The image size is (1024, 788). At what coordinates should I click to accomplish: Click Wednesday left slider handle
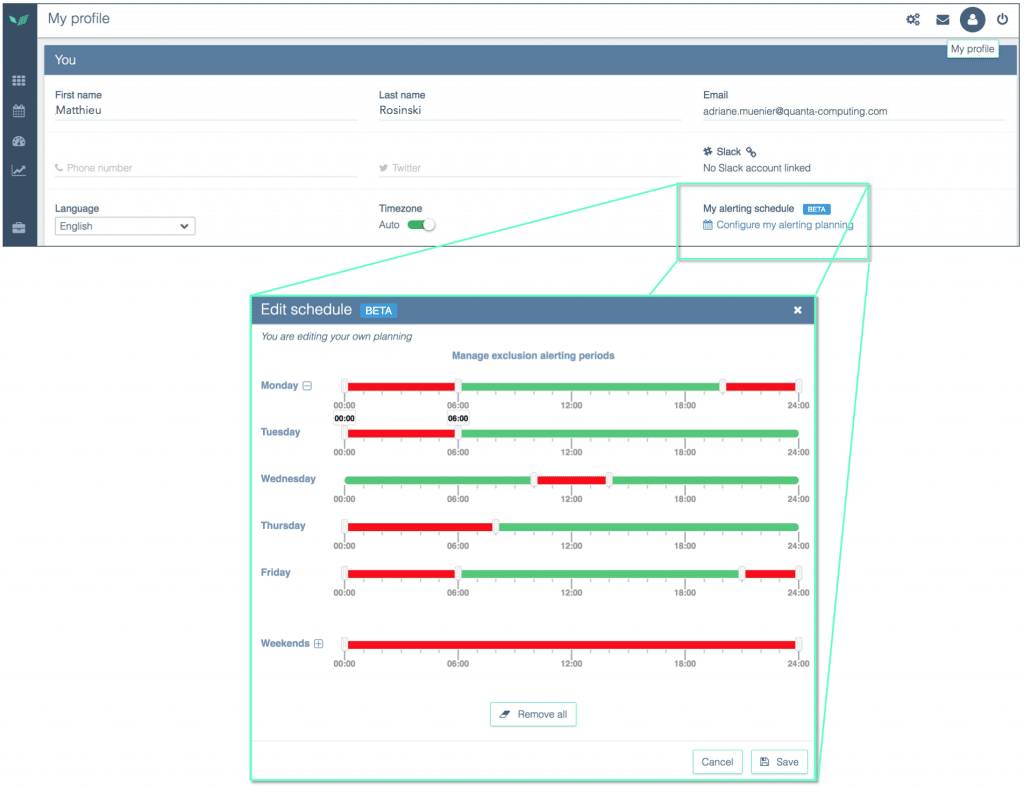click(534, 480)
